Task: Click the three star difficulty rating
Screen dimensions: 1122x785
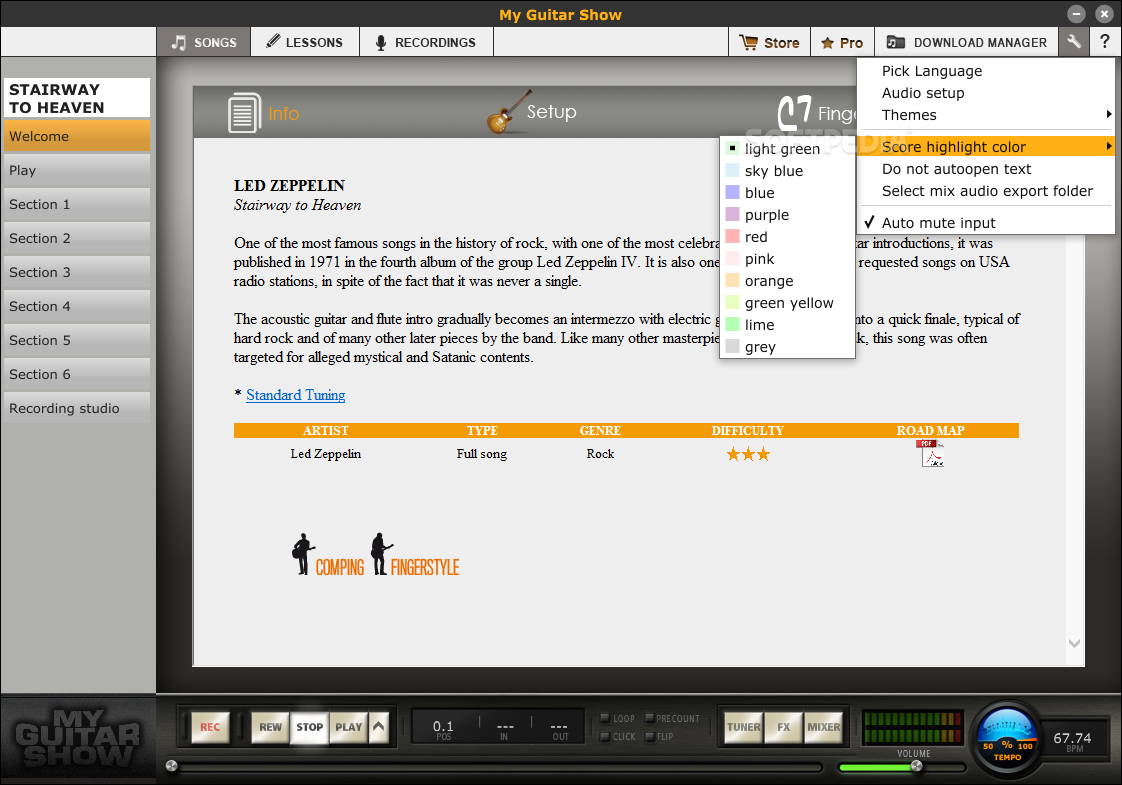Action: click(748, 454)
